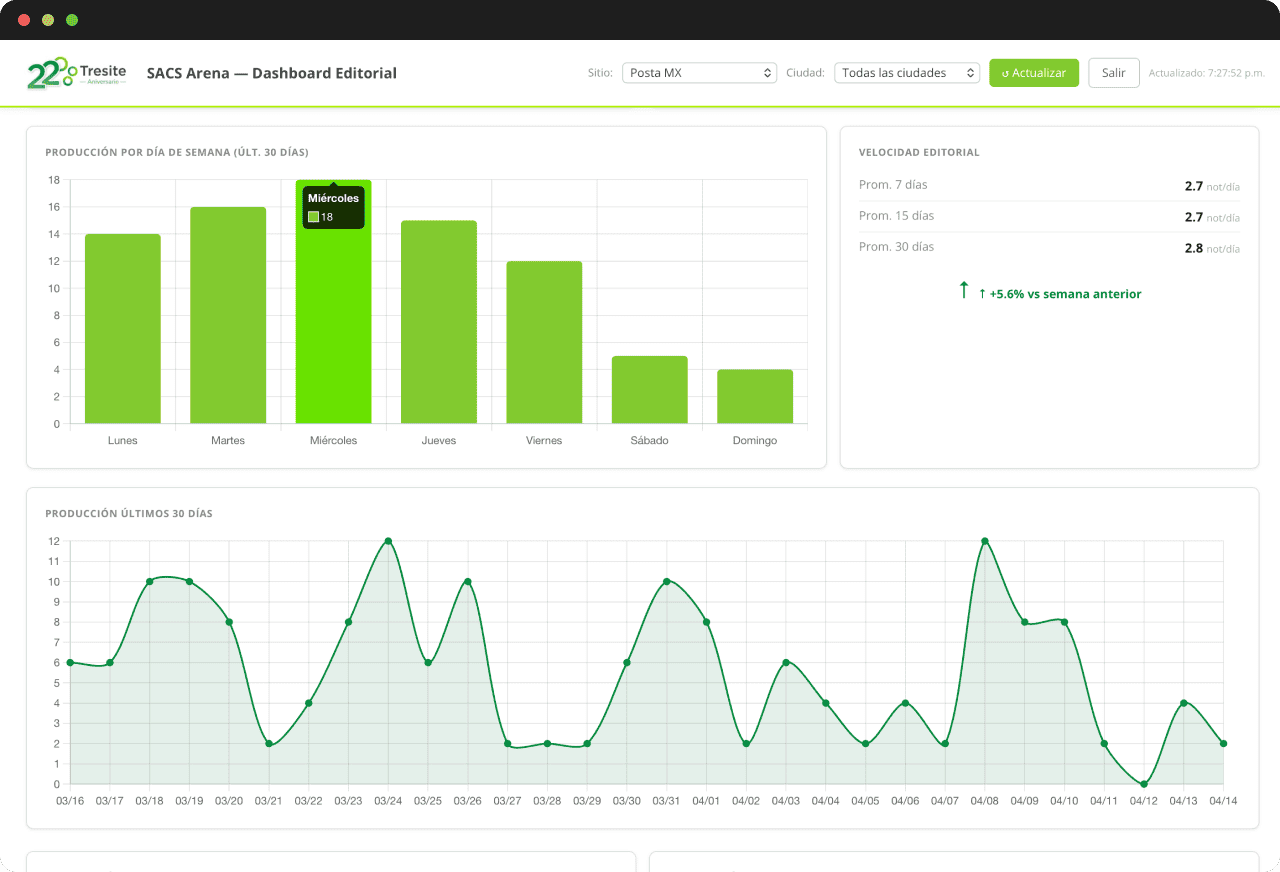Click the Viernes bar in weekday chart
Screen dimensions: 1280x872
(x=544, y=342)
